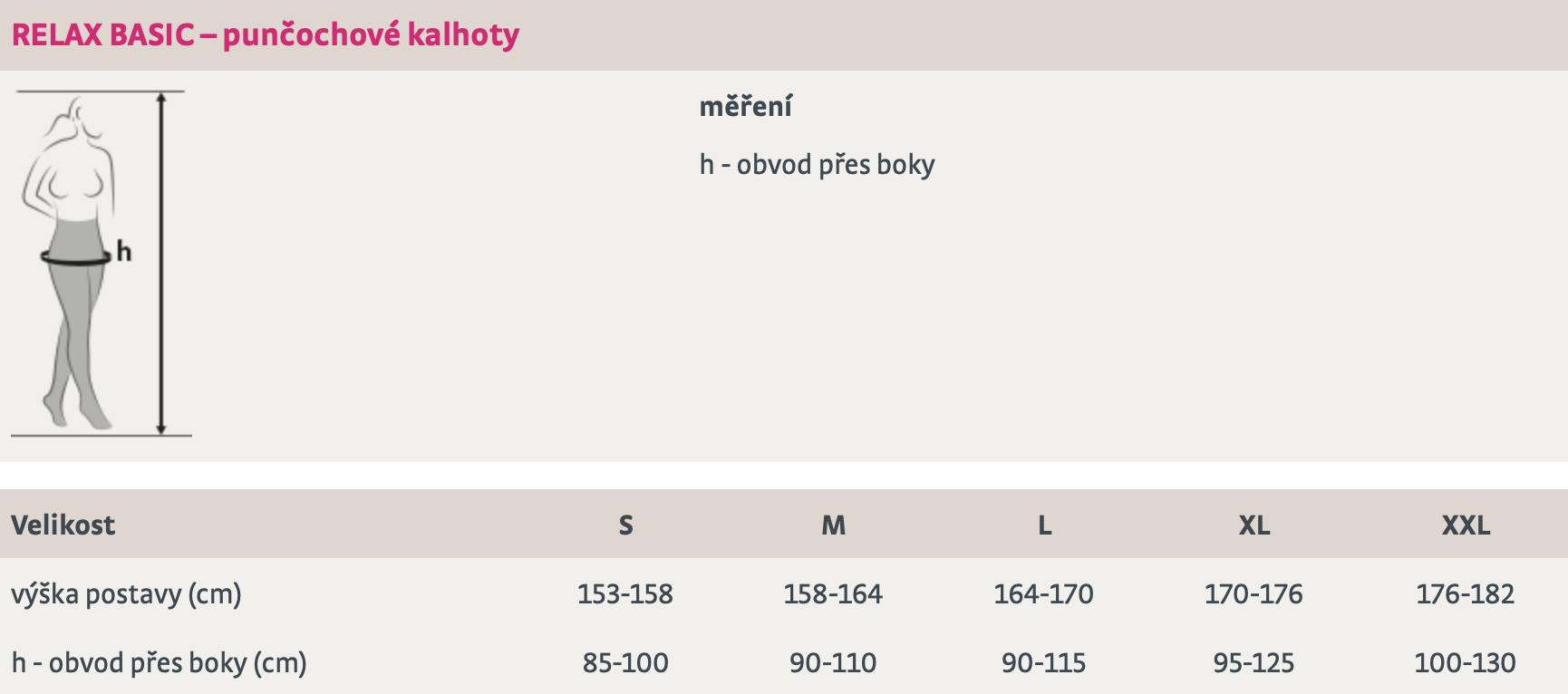Click the height value 153-158
The image size is (1568, 694).
625,594
